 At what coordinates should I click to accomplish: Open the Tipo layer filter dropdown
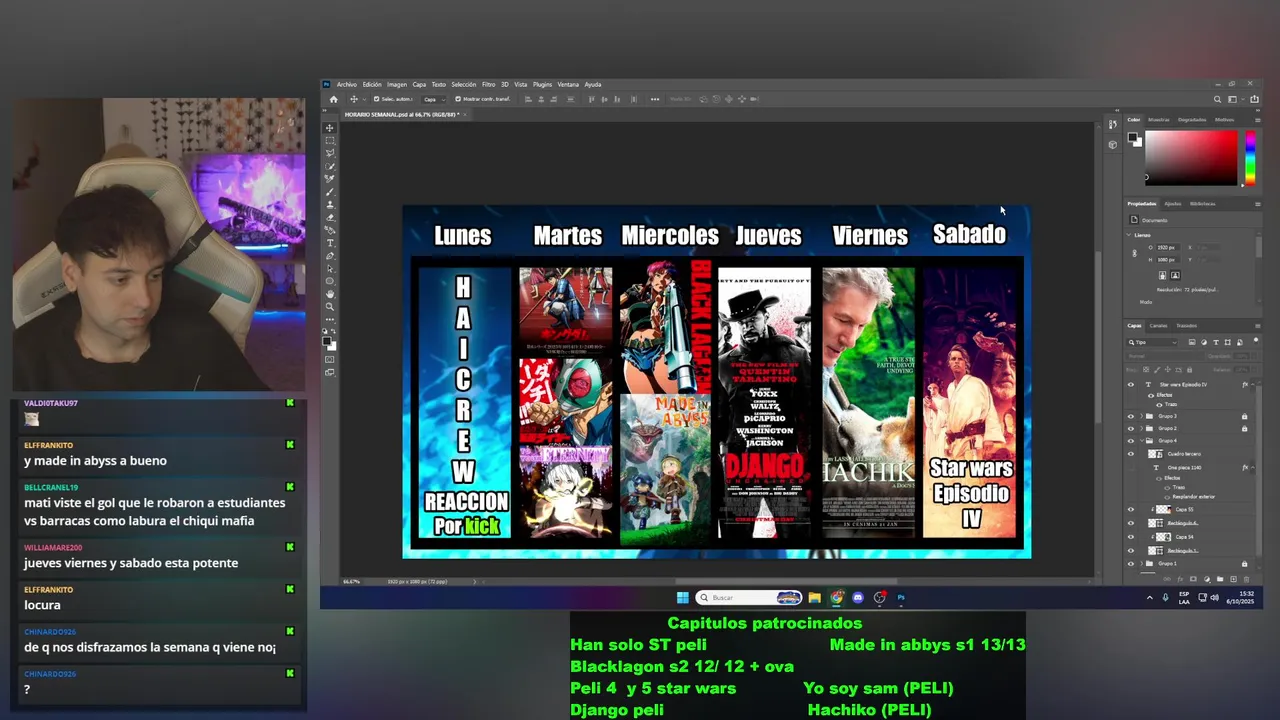pyautogui.click(x=1154, y=342)
